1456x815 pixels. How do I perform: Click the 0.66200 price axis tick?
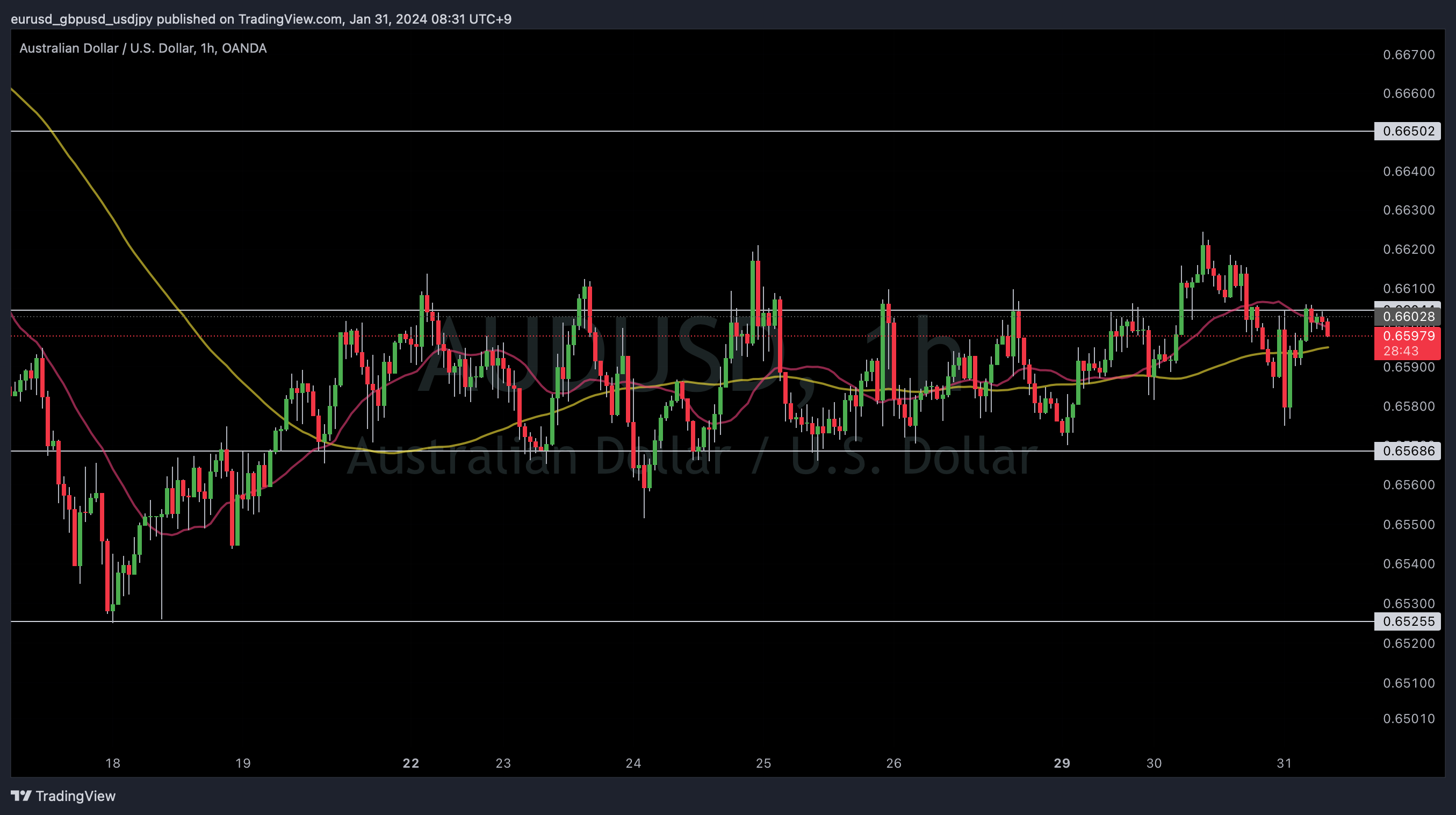click(x=1409, y=249)
